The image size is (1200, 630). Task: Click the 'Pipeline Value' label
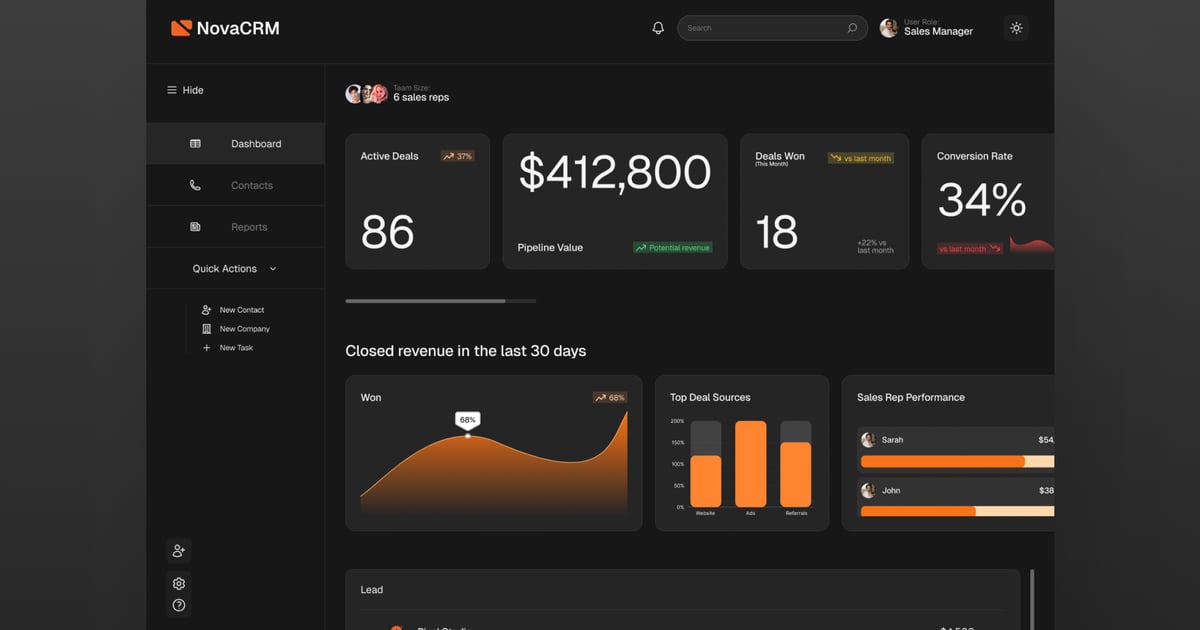(x=550, y=247)
